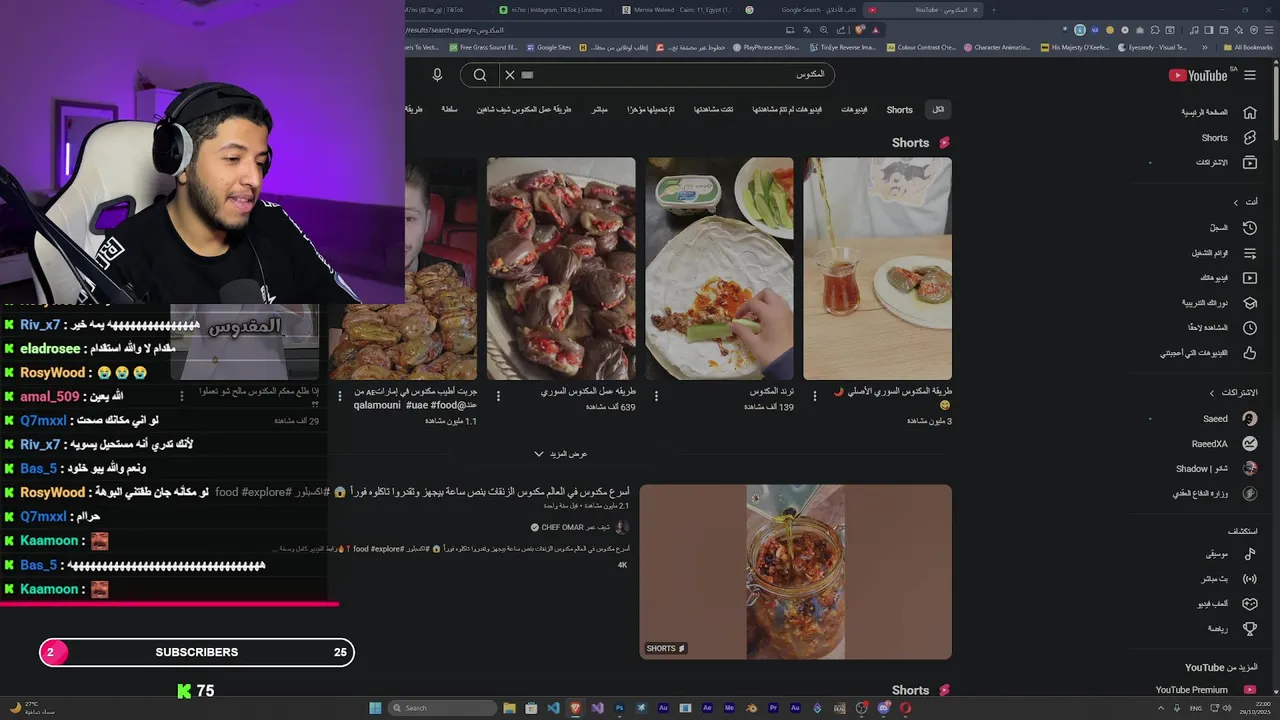Open the Colour Contrast bookmark

tap(920, 47)
